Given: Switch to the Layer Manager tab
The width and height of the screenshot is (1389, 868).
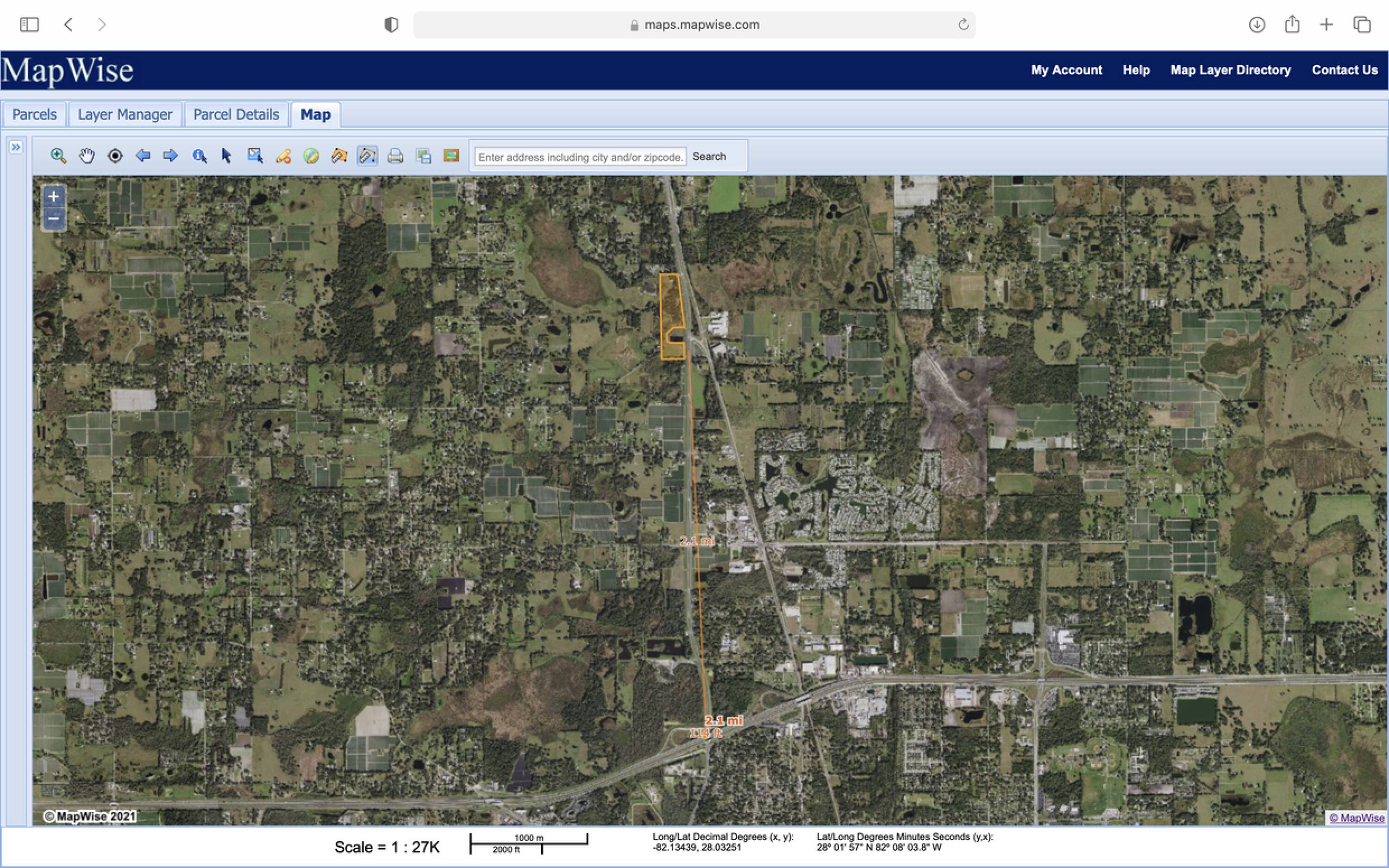Looking at the screenshot, I should tap(125, 115).
